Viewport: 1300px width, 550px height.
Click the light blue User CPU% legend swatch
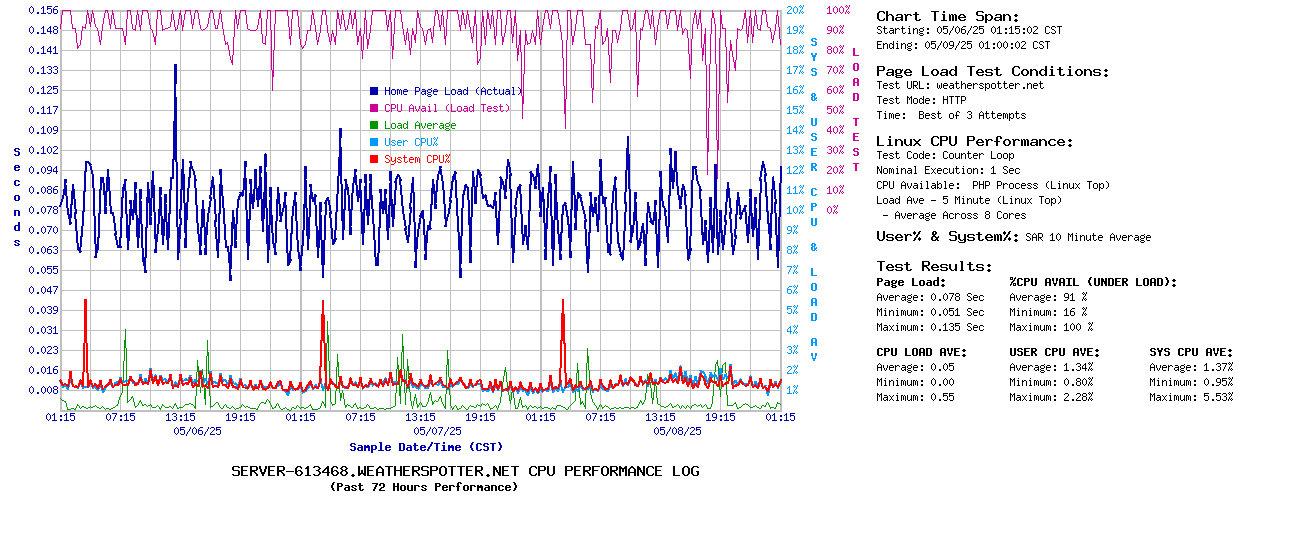click(374, 142)
